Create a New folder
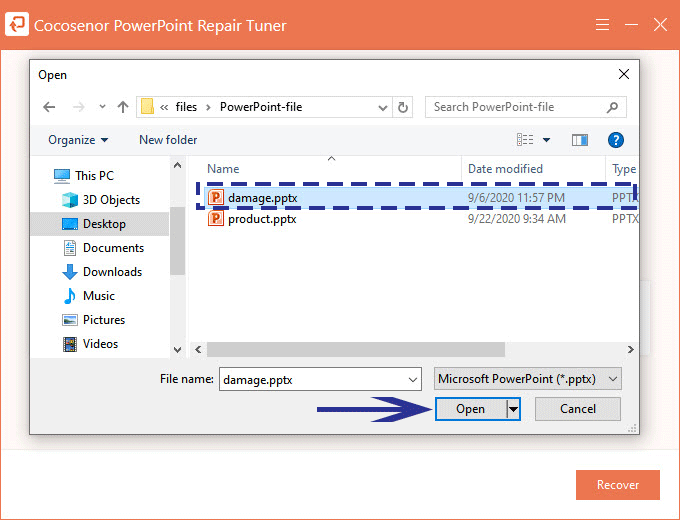 pyautogui.click(x=168, y=140)
